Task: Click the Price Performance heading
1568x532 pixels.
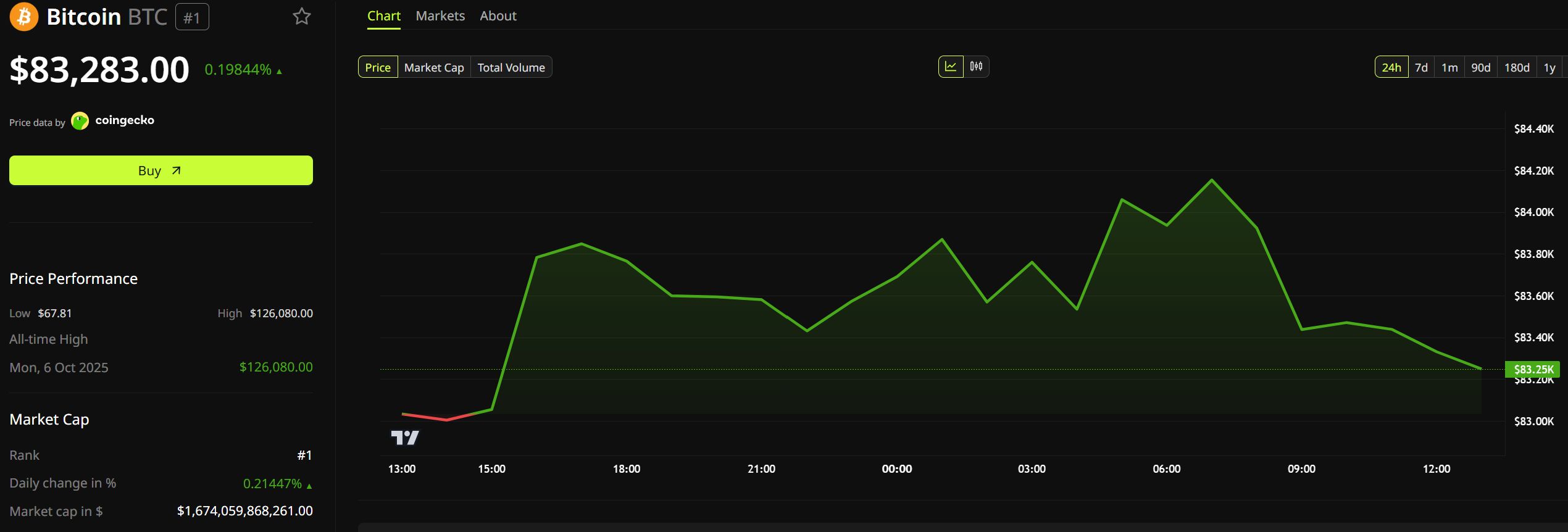Action: point(73,279)
